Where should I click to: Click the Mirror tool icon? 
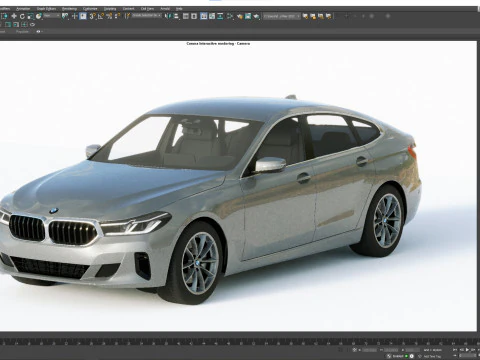pos(168,16)
